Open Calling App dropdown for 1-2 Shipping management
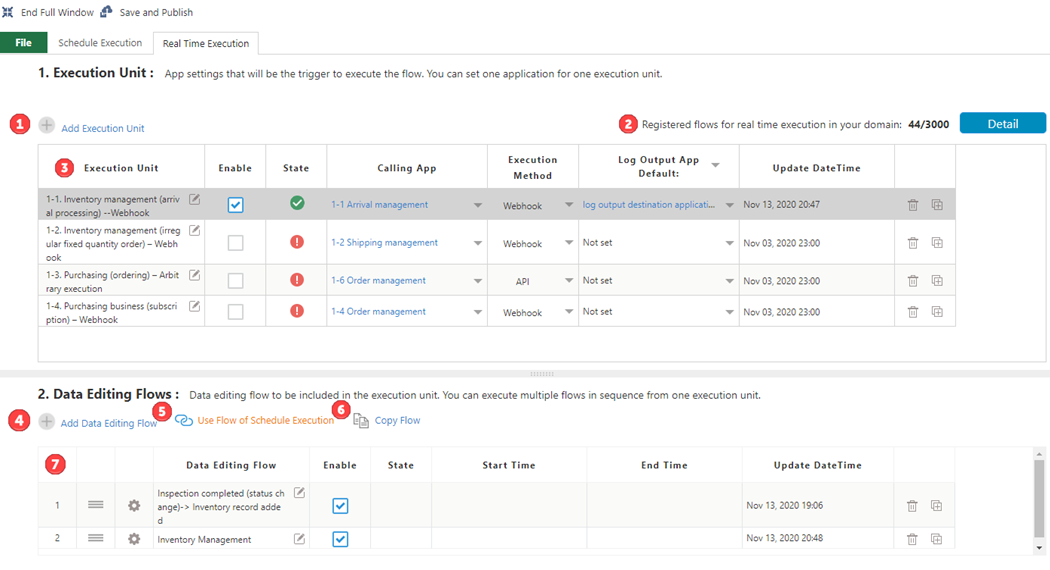 tap(477, 243)
